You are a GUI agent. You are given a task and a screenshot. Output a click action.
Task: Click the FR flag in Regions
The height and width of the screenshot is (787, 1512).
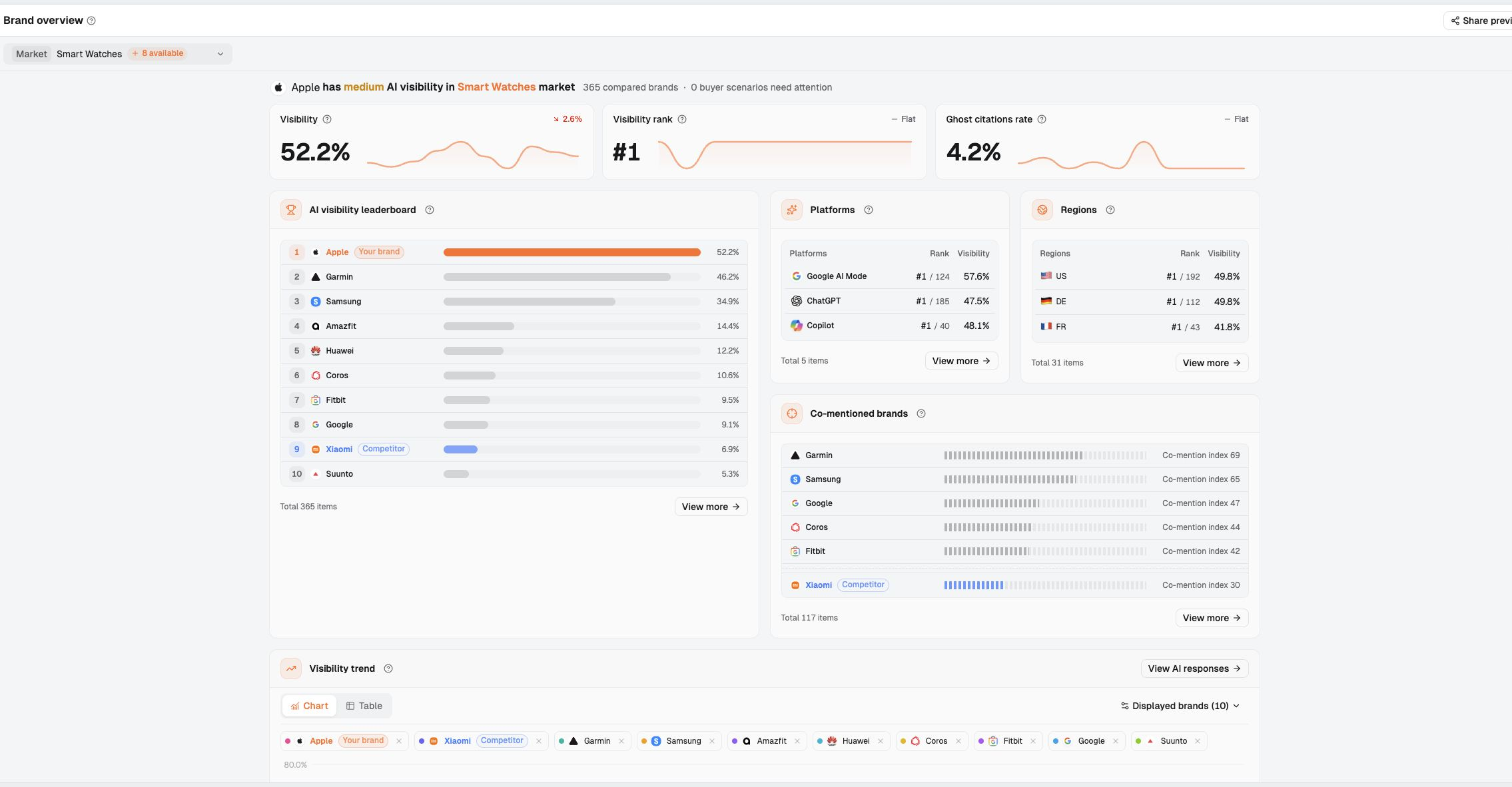click(x=1046, y=326)
